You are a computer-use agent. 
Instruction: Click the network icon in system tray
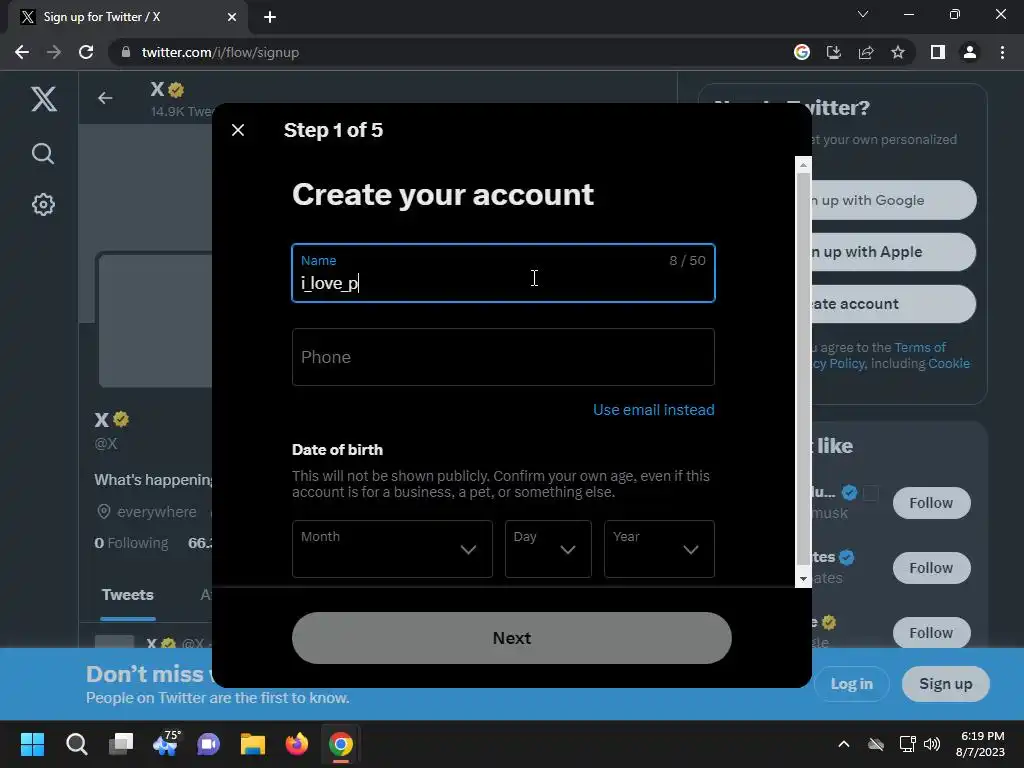907,744
